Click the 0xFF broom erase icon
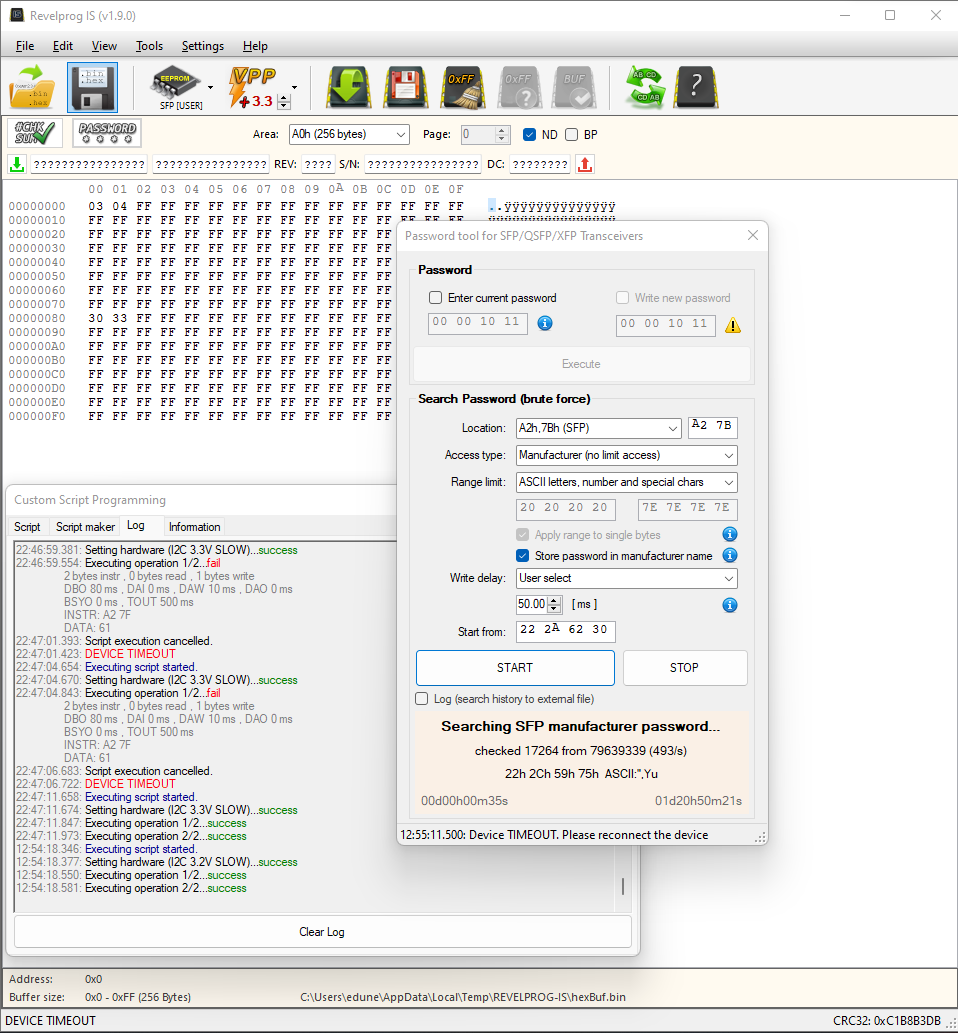 coord(462,87)
